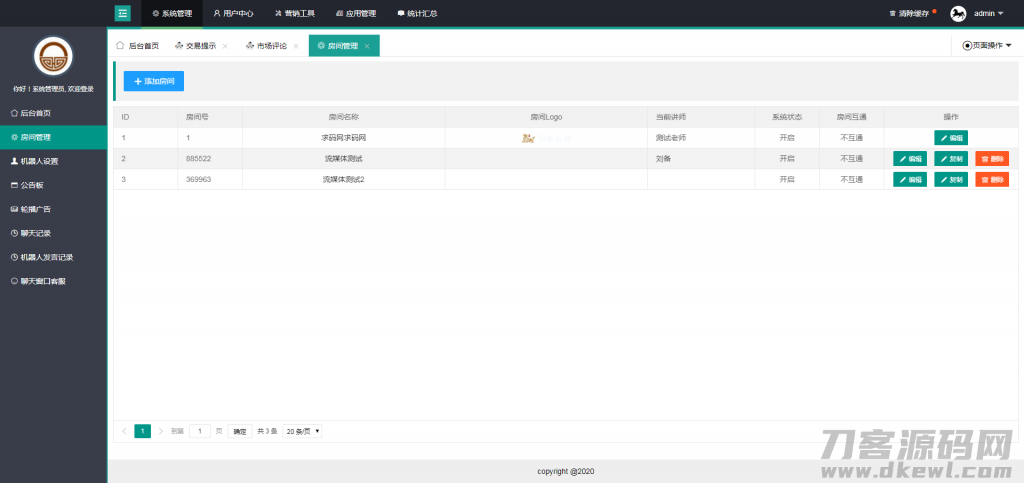This screenshot has width=1024, height=483.
Task: Open the 20条/页 page size selector
Action: pyautogui.click(x=302, y=431)
